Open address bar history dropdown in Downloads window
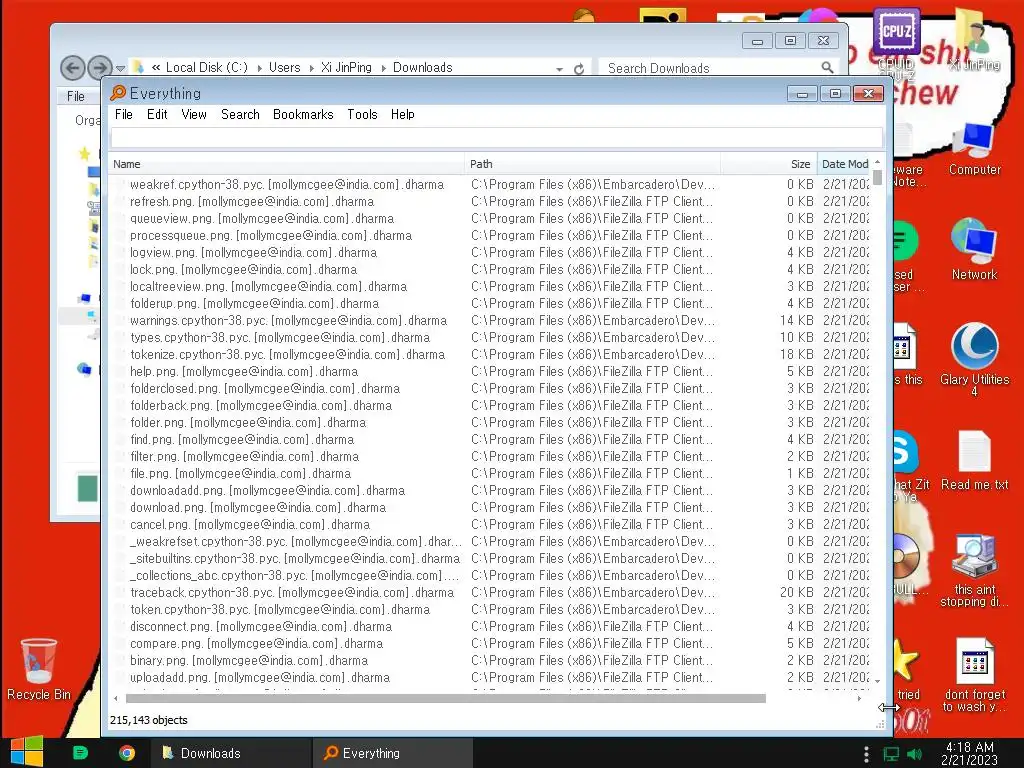Image resolution: width=1024 pixels, height=768 pixels. pyautogui.click(x=559, y=69)
